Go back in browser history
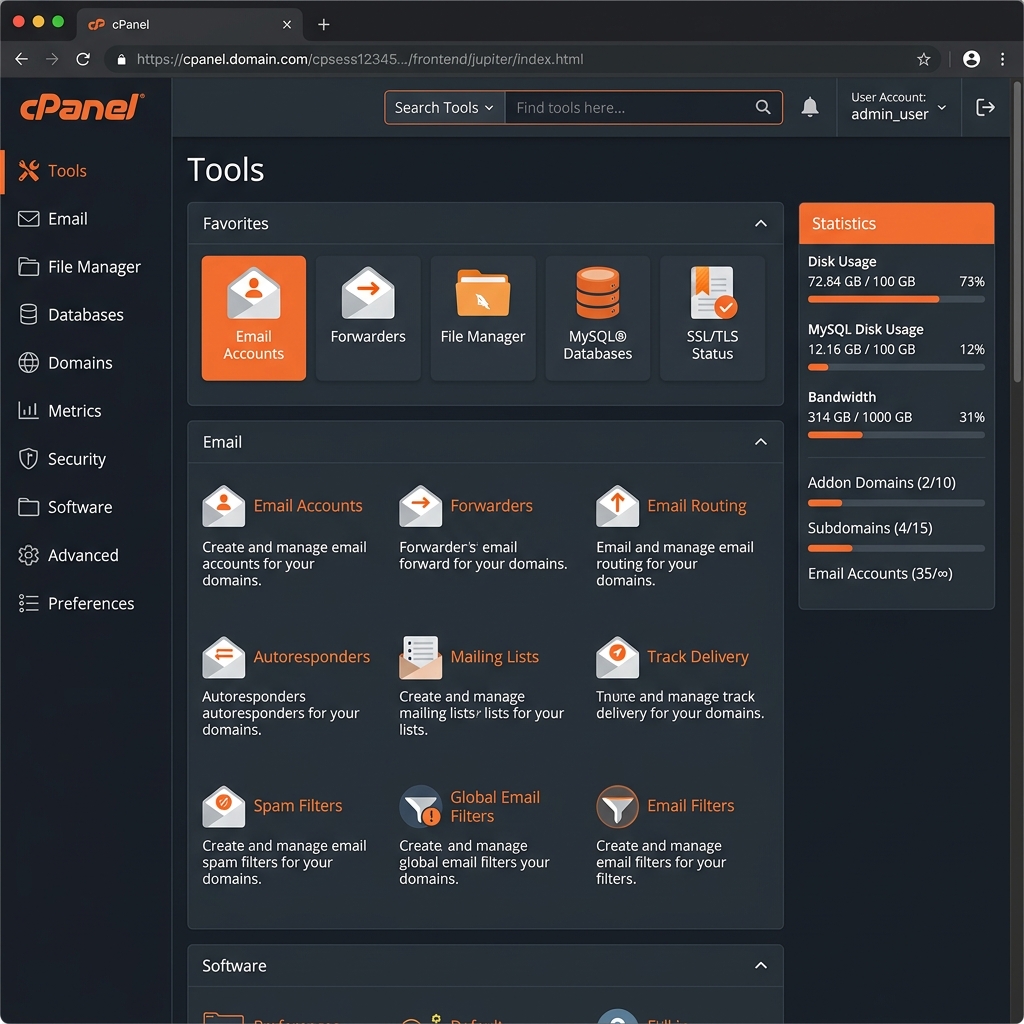This screenshot has height=1024, width=1024. click(x=22, y=59)
